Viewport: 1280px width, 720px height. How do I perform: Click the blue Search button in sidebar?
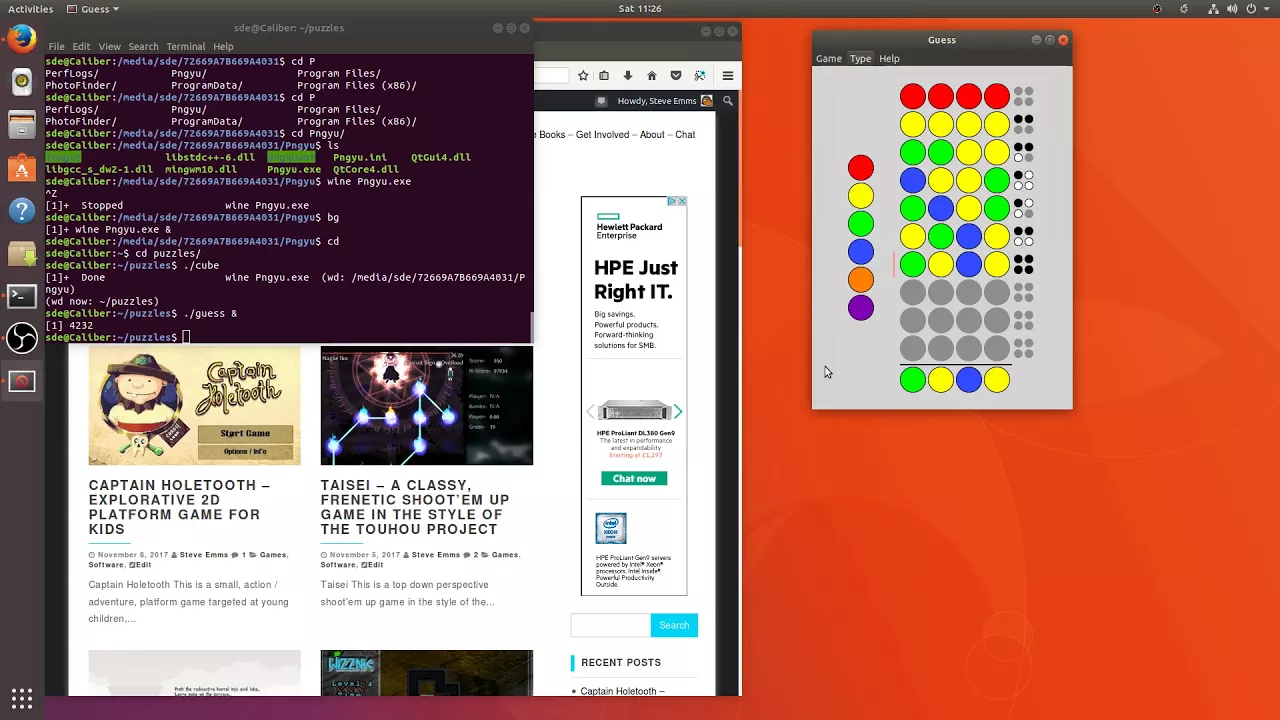coord(674,626)
